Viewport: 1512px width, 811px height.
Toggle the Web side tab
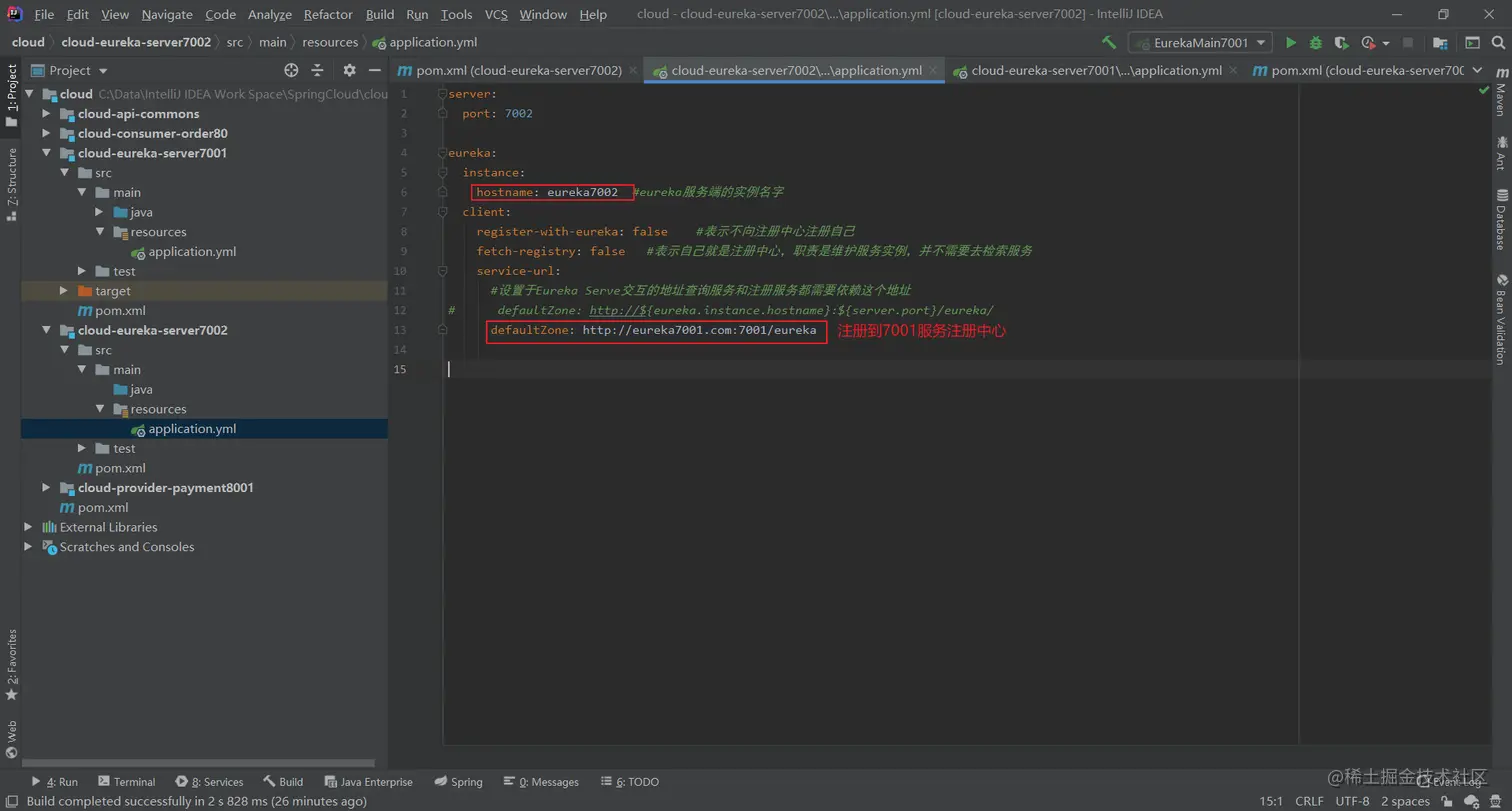(x=11, y=740)
